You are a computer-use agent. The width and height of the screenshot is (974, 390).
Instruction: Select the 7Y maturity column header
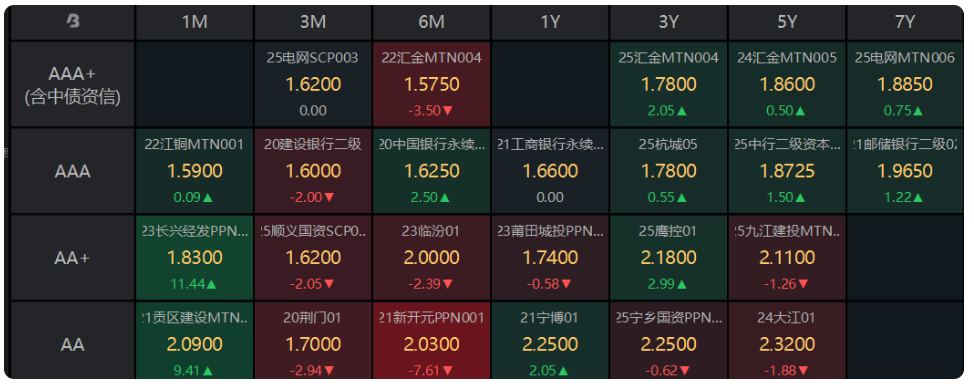[904, 22]
